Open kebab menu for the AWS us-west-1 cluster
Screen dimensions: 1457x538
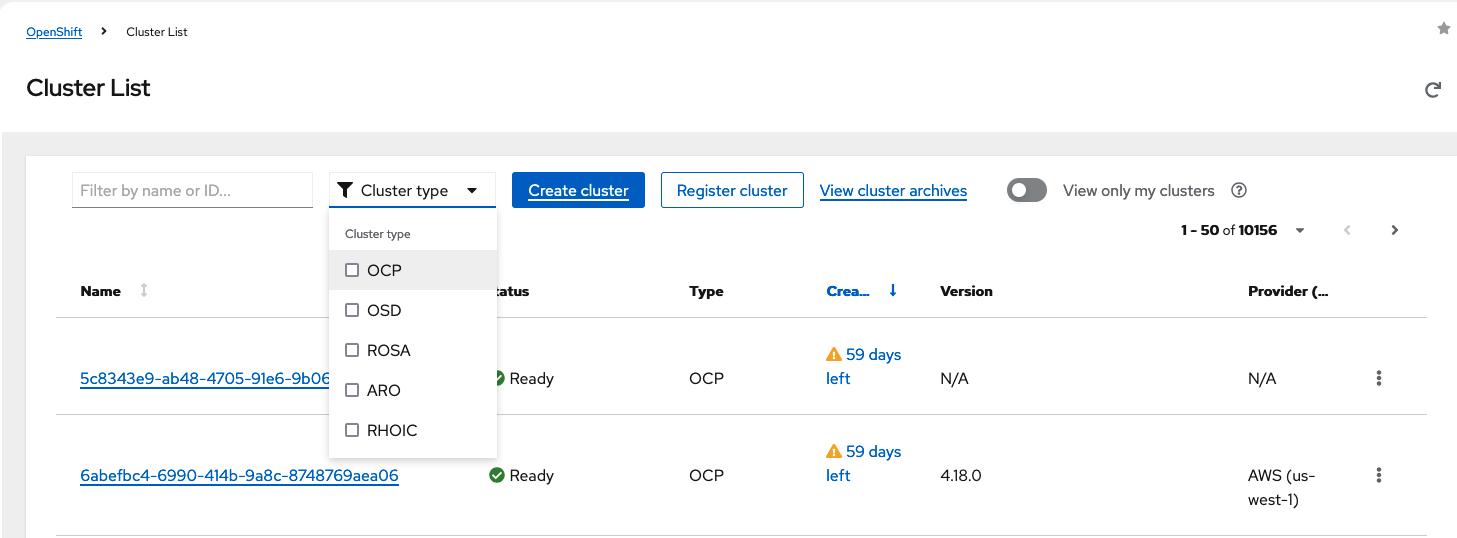pyautogui.click(x=1379, y=475)
